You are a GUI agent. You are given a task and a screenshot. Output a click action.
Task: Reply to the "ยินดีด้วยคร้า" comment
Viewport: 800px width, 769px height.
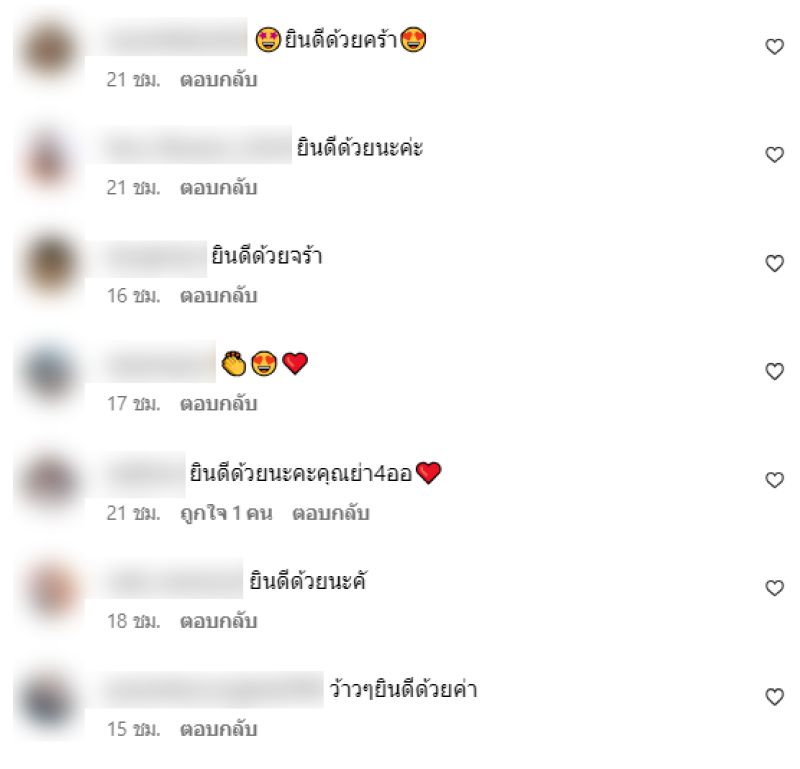[x=218, y=80]
